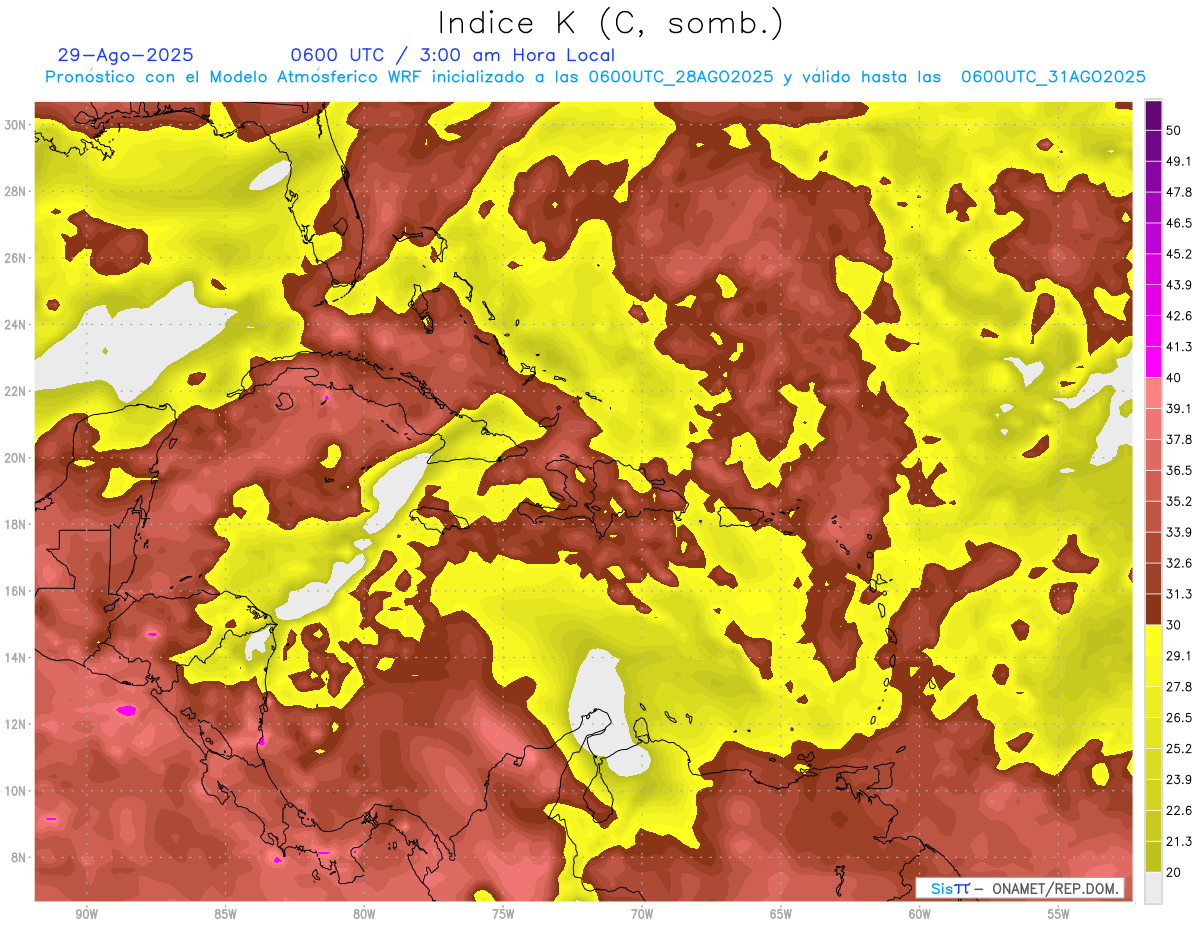Click the colorbar value 33.9
Image resolution: width=1200 pixels, height=927 pixels.
(1179, 532)
